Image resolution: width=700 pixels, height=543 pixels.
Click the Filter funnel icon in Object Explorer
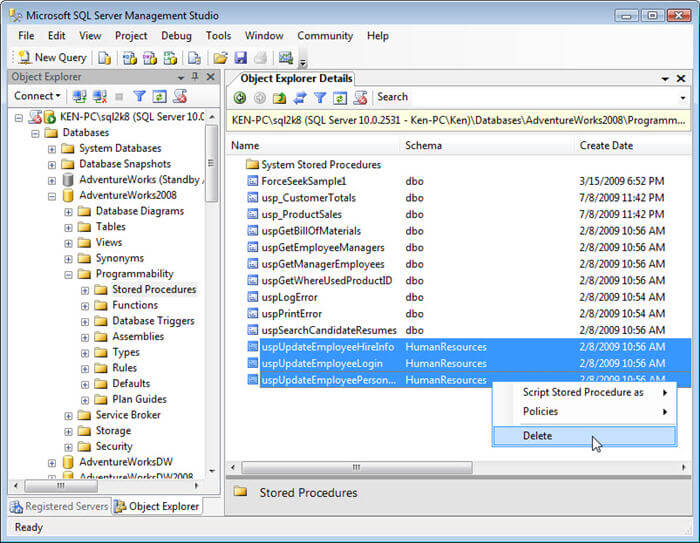point(140,96)
